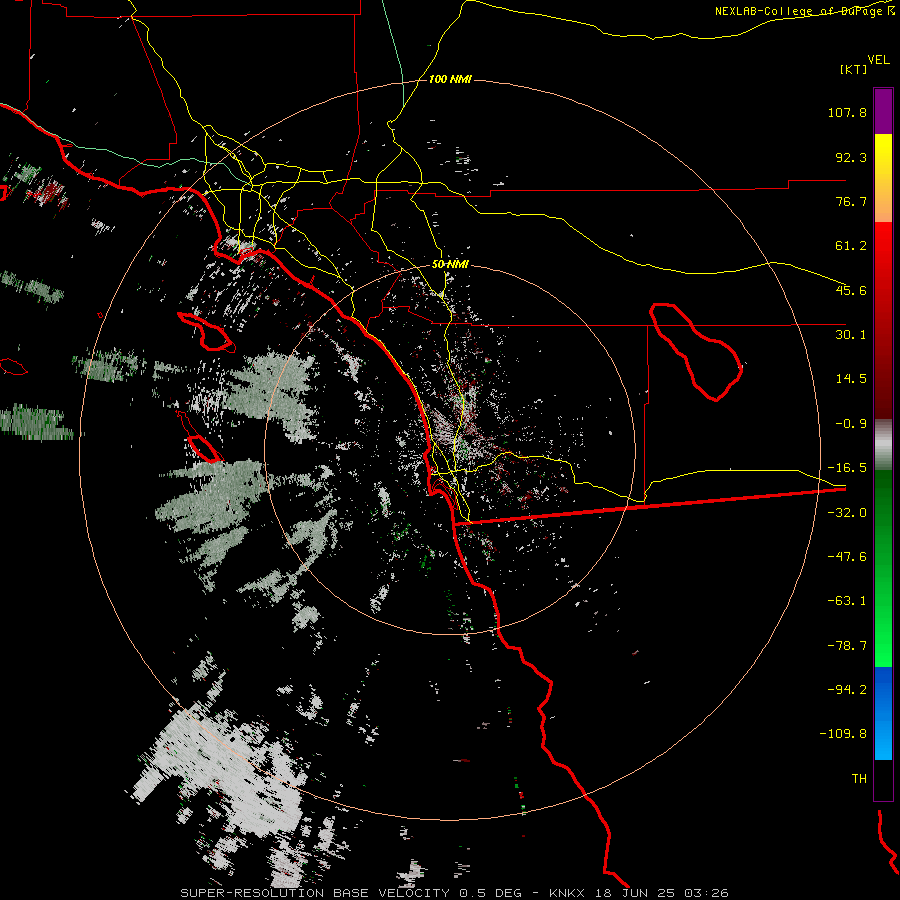Click the -16.5 velocity scale value

[847, 468]
